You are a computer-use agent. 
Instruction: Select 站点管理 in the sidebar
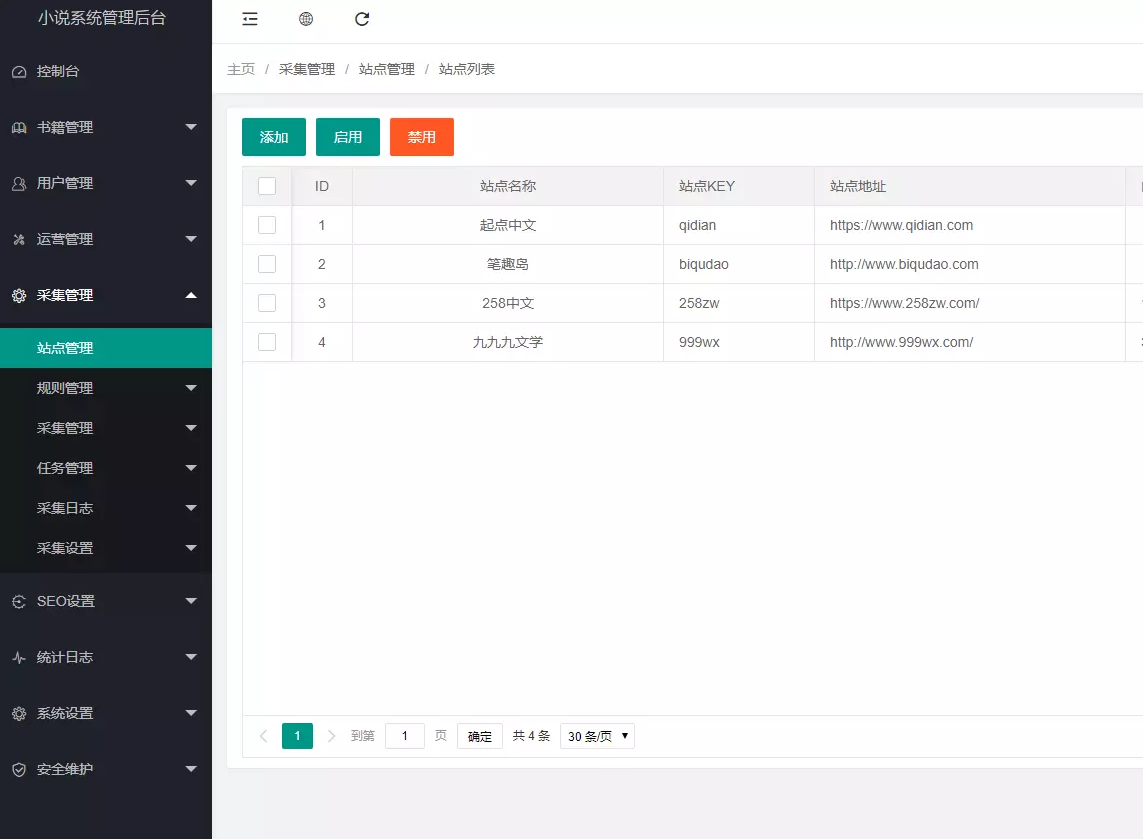pyautogui.click(x=106, y=348)
